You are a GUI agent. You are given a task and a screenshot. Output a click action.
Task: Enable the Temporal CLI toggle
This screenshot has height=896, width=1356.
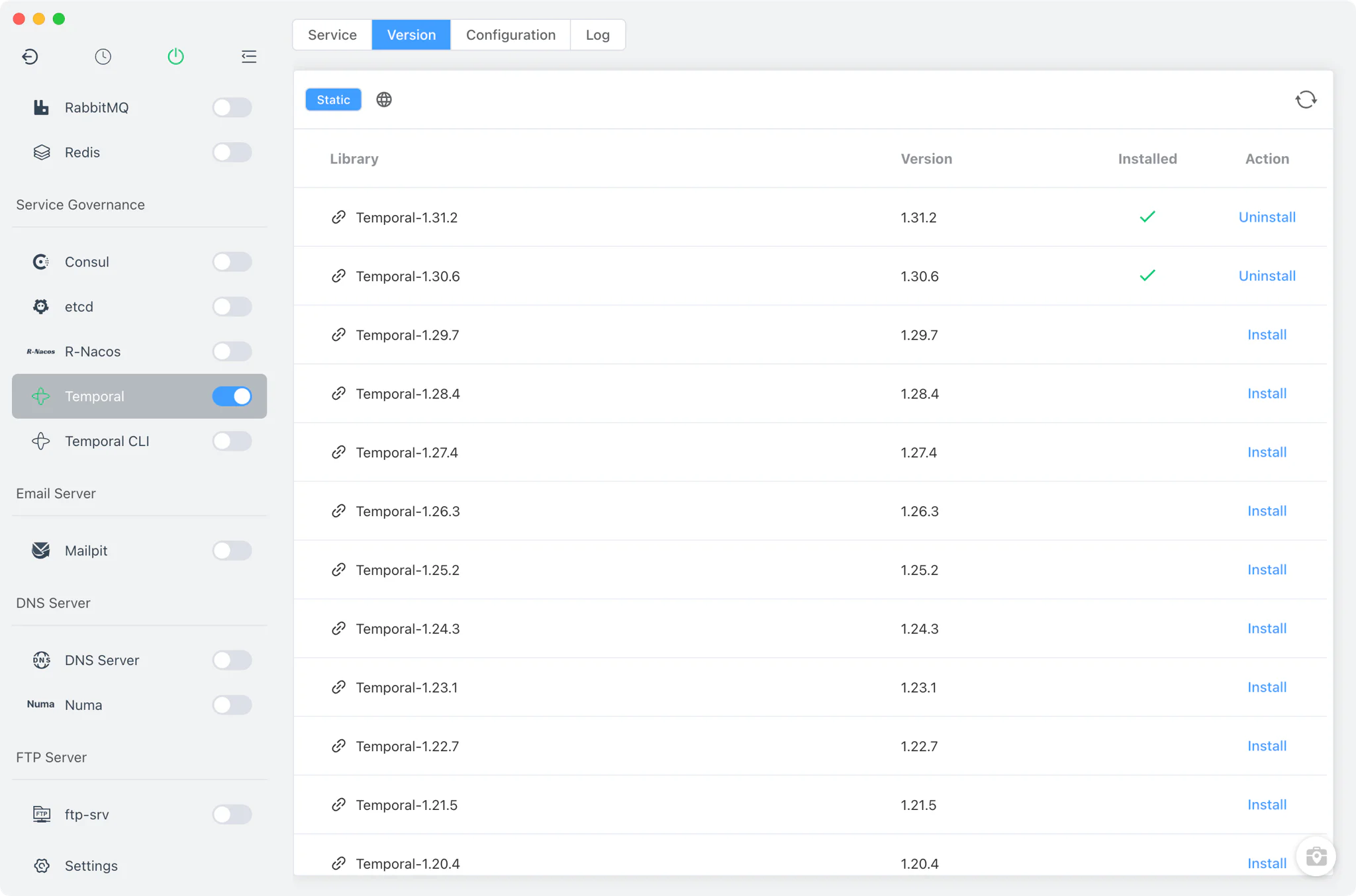(232, 441)
